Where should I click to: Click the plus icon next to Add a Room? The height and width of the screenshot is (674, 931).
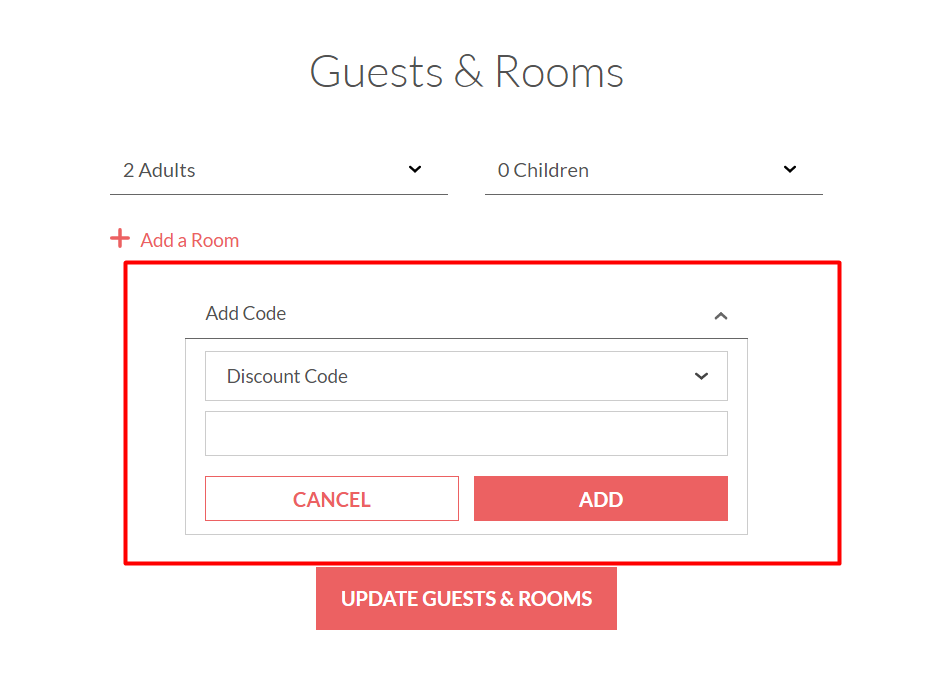(120, 238)
